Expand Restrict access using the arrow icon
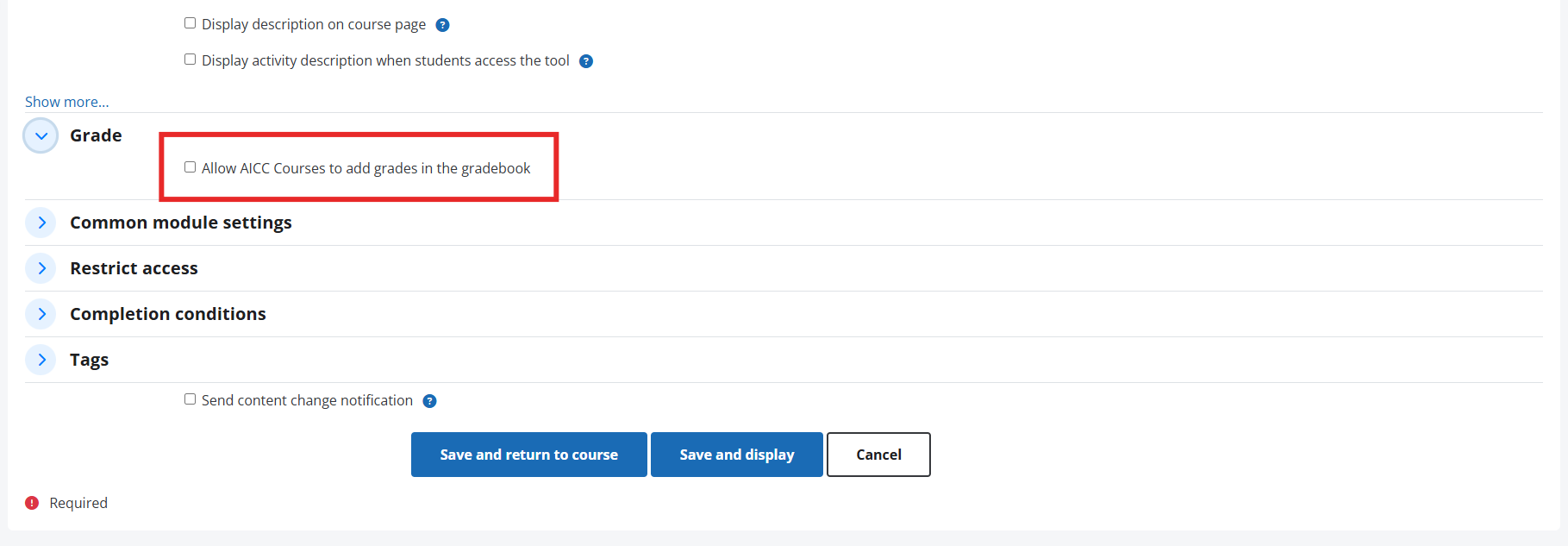The width and height of the screenshot is (1568, 546). point(41,268)
